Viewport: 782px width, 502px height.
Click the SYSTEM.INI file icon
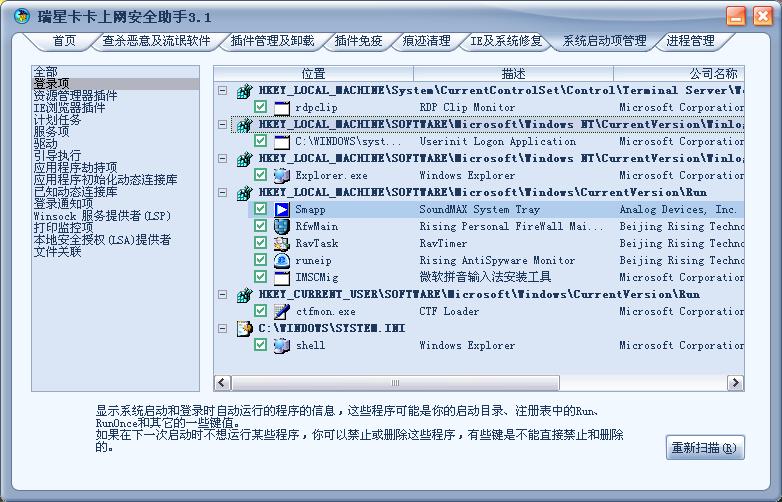[x=244, y=329]
